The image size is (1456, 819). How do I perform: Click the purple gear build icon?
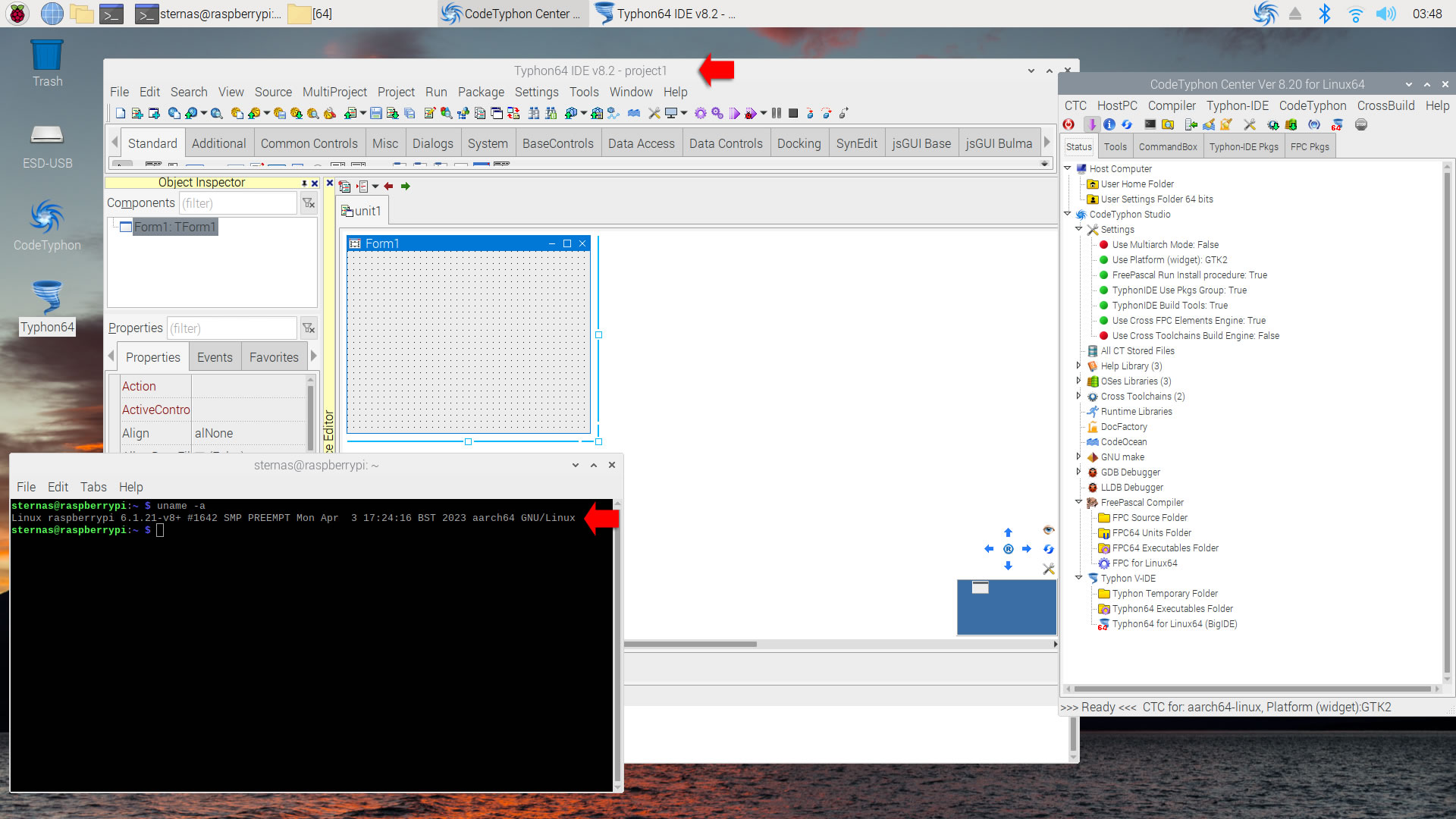click(x=700, y=113)
